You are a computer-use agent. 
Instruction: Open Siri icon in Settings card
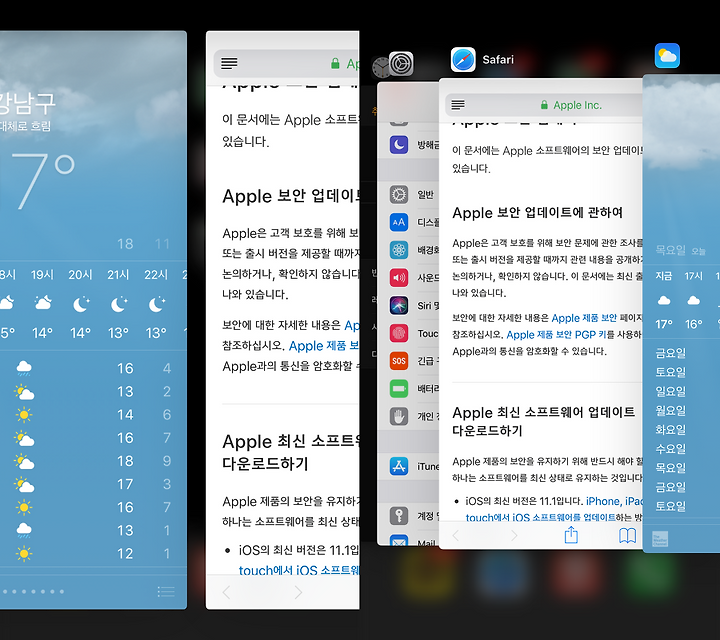coord(399,305)
